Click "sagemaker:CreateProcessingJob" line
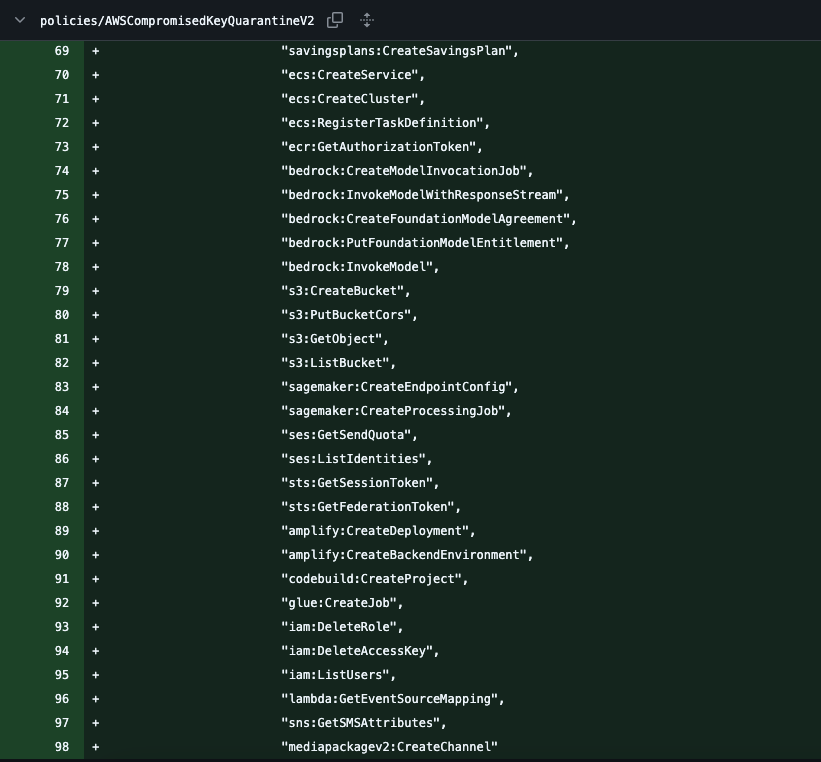The image size is (821, 762). [x=396, y=411]
